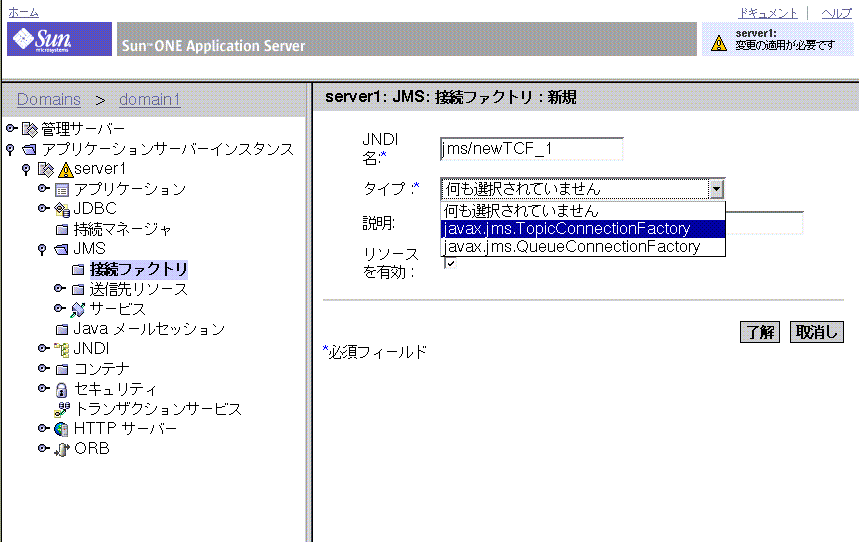
Task: Click the yellow warning triangle next to server1
Action: [x=66, y=170]
